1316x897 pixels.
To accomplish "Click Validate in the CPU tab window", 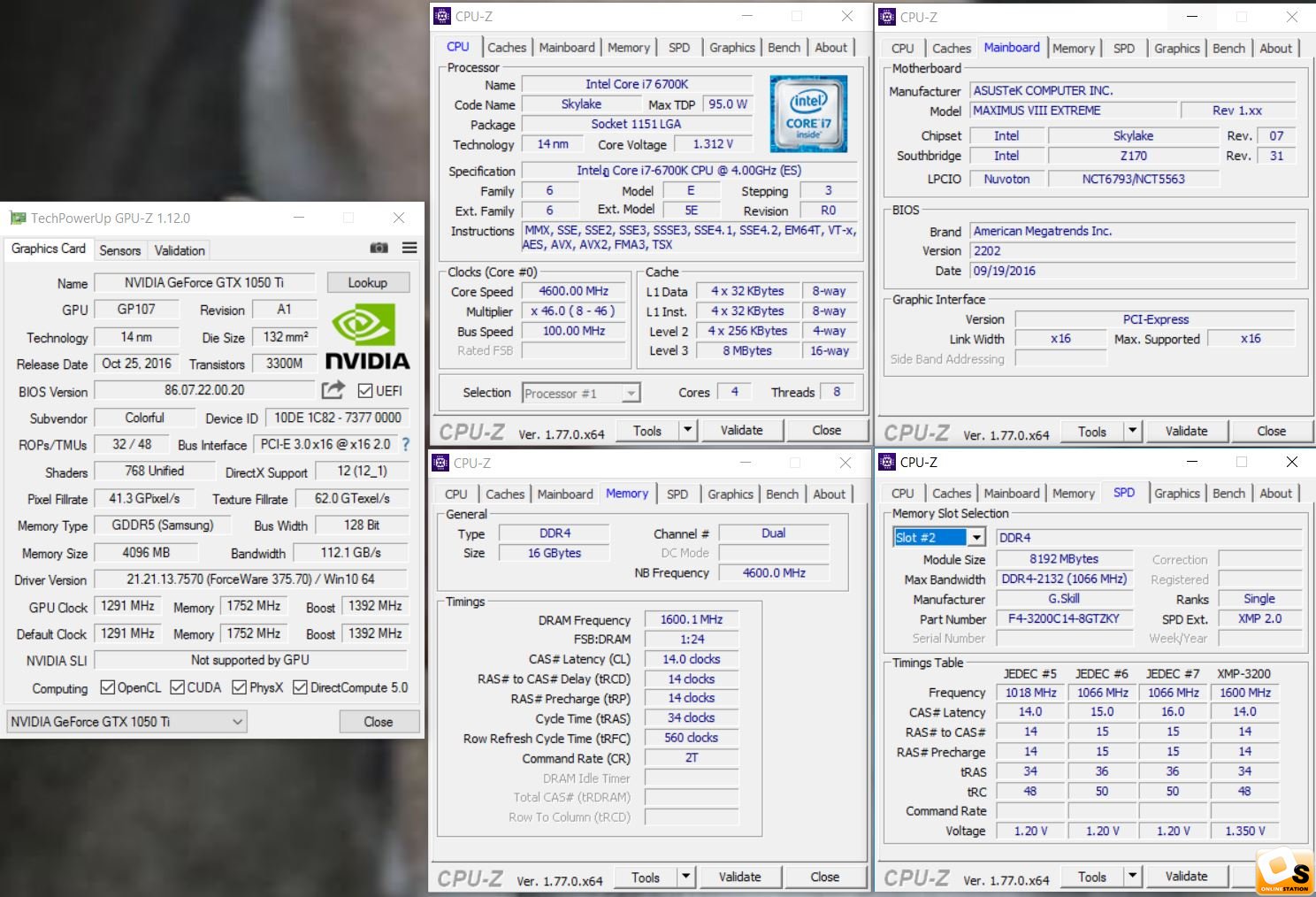I will click(x=741, y=431).
